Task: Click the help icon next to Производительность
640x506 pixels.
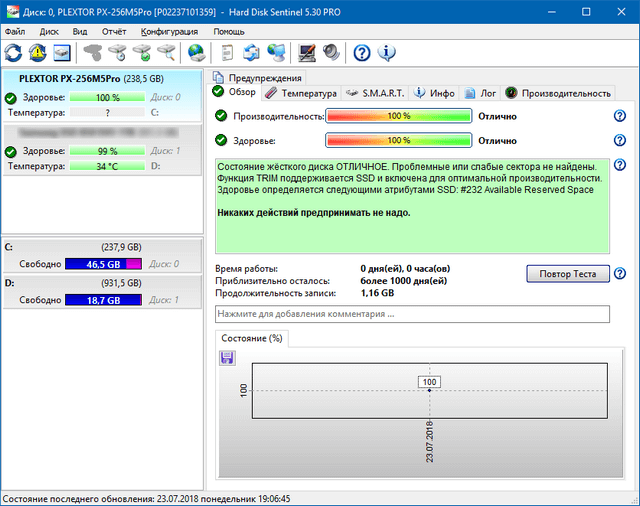Action: (x=620, y=116)
